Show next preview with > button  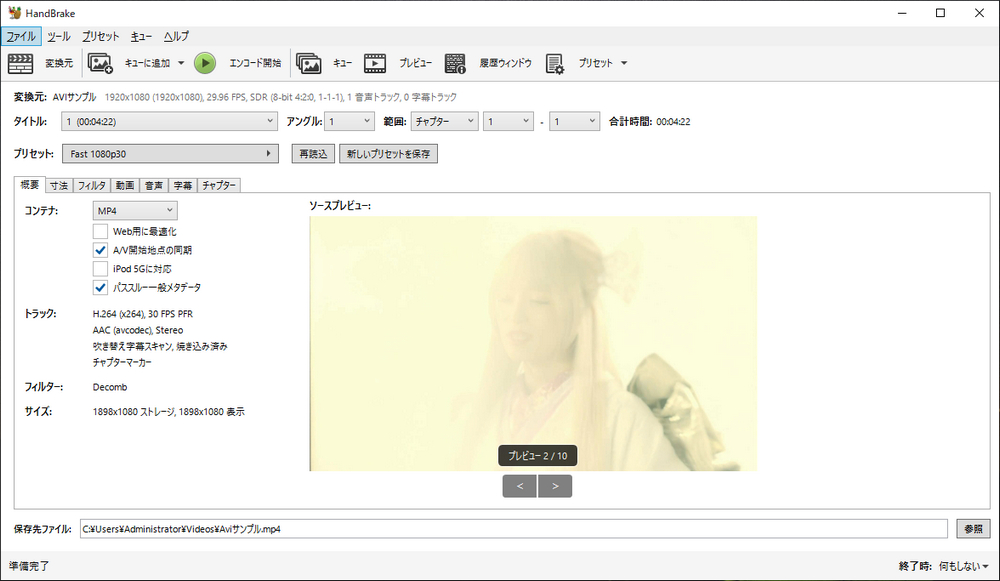(x=555, y=486)
